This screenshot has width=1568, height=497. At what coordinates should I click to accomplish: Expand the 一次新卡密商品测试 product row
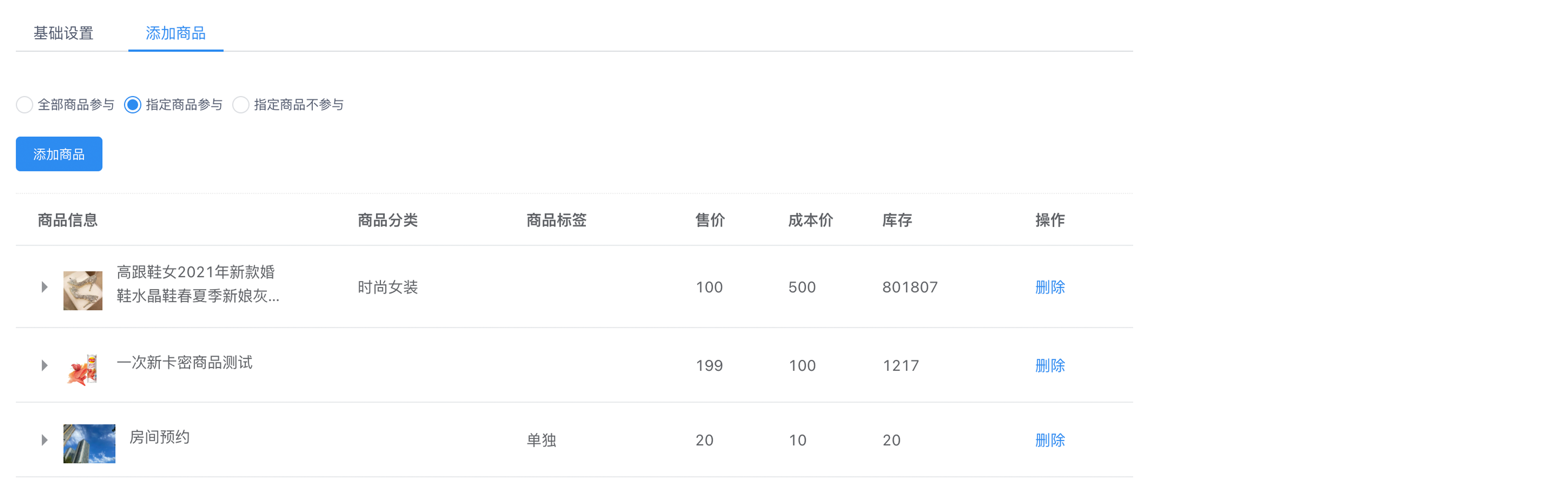coord(44,366)
